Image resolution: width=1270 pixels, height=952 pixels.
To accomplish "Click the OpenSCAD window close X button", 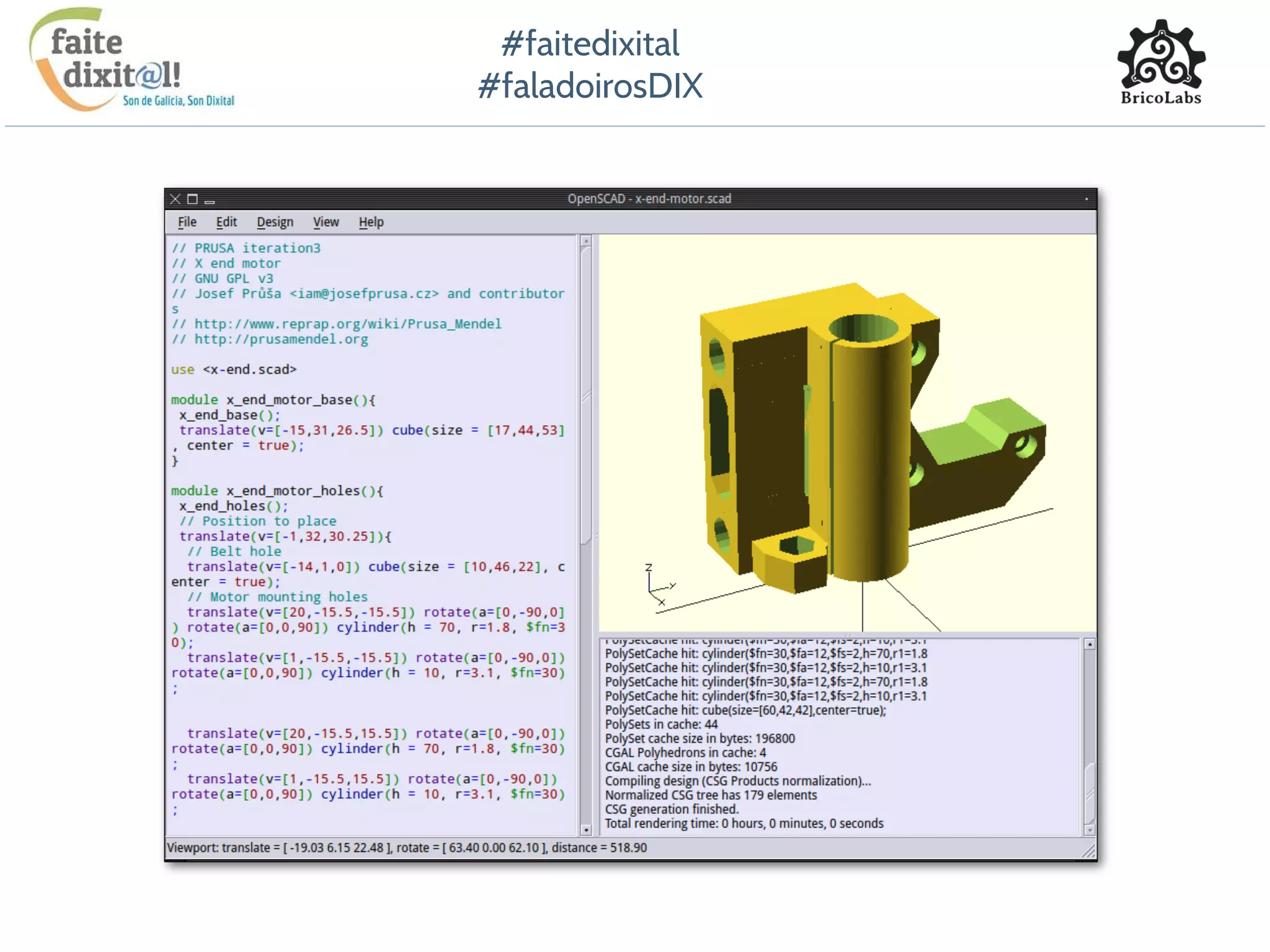I will coord(175,199).
